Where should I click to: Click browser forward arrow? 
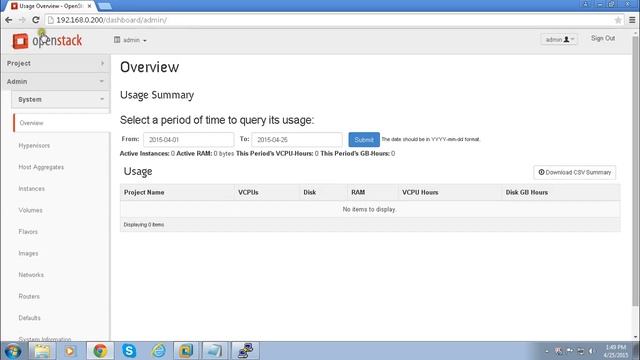pos(22,20)
